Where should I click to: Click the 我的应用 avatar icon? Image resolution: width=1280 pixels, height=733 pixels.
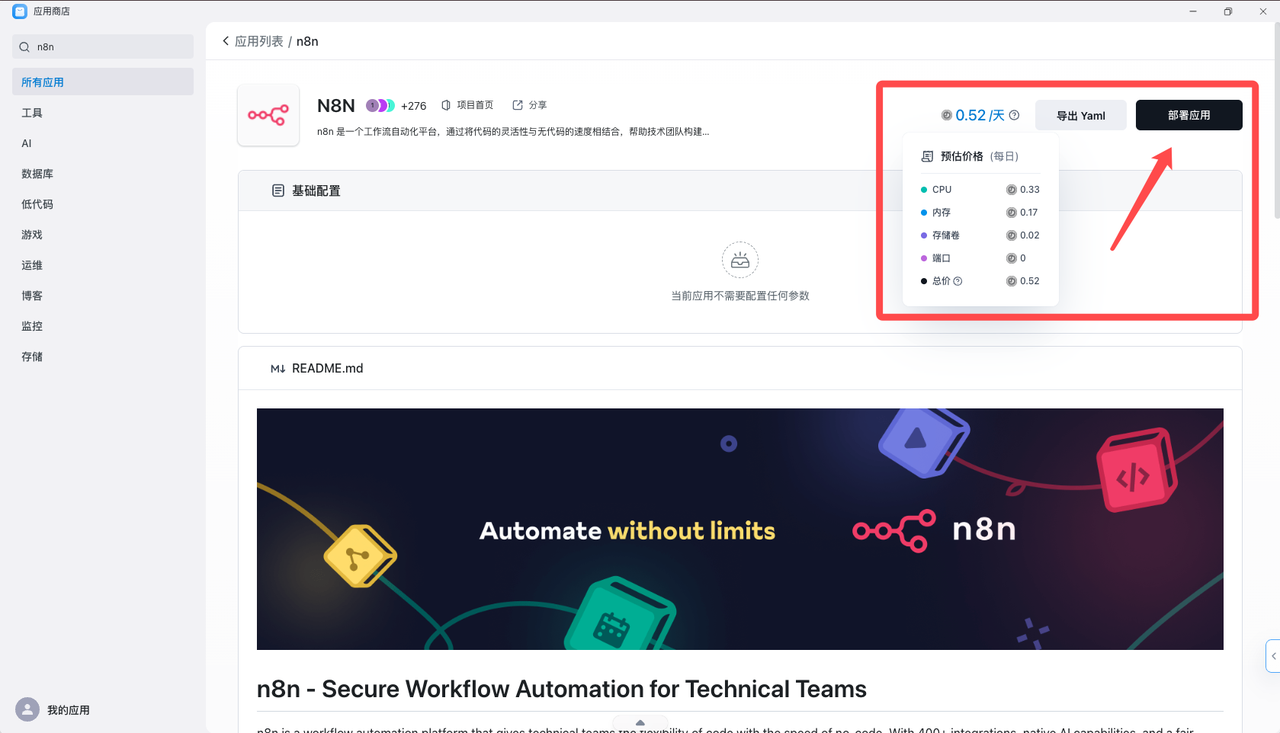(27, 709)
